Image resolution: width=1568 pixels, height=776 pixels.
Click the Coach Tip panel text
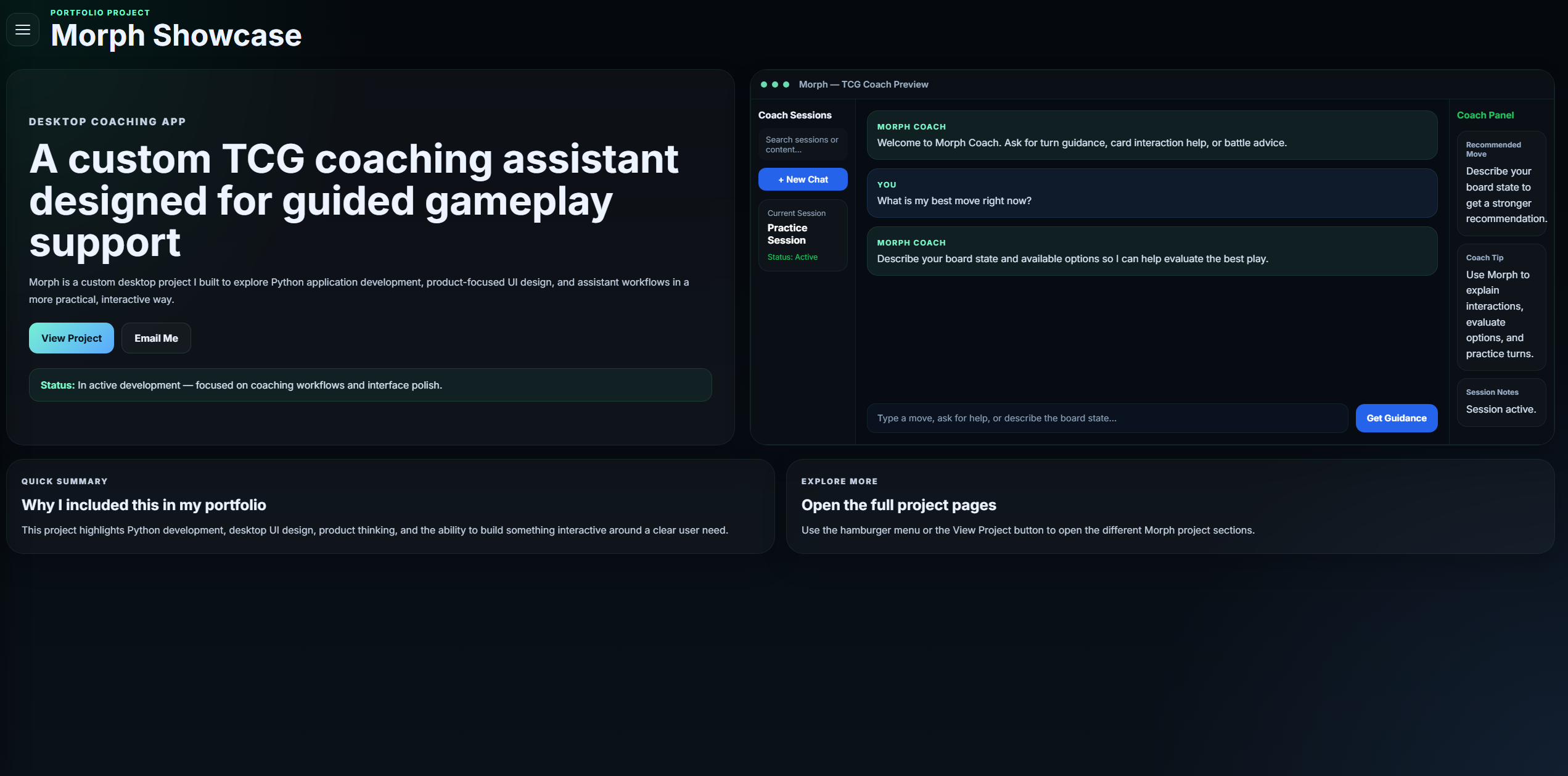pos(1501,307)
